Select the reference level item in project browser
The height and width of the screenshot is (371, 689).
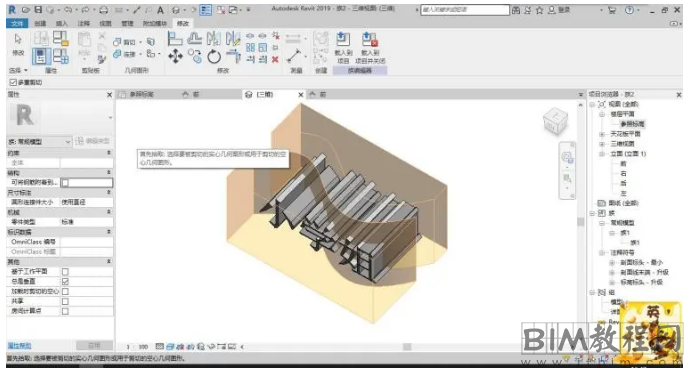pyautogui.click(x=632, y=124)
